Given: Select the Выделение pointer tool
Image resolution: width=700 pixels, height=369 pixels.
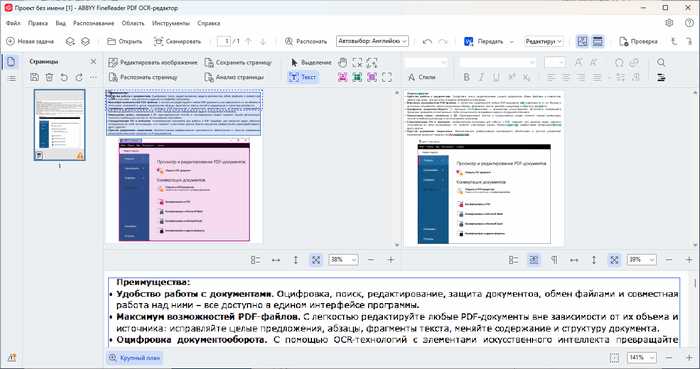Looking at the screenshot, I should pos(311,62).
